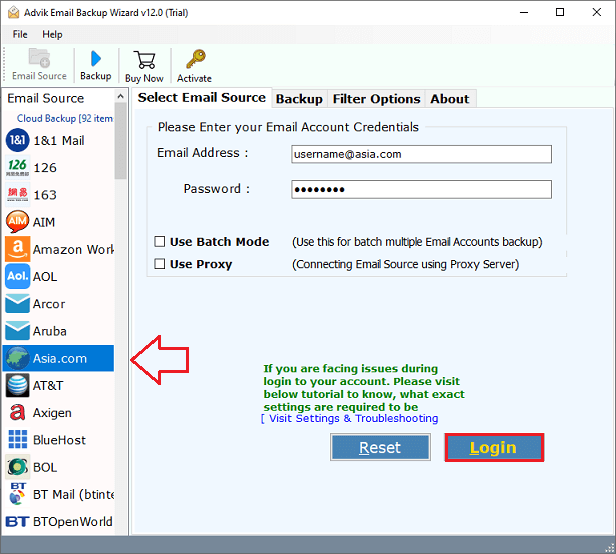The image size is (616, 554).
Task: Select the AOL source icon
Action: click(17, 276)
